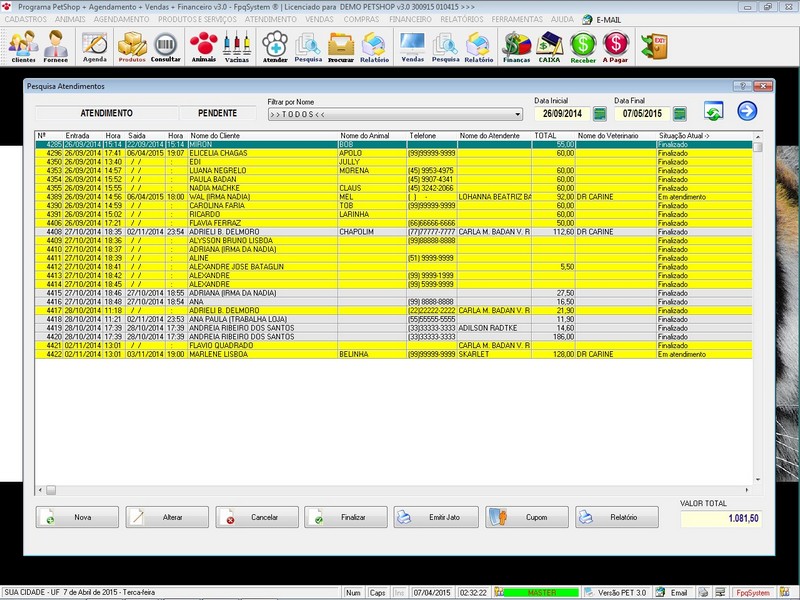Image resolution: width=800 pixels, height=600 pixels.
Task: Click the Relatório button at bottom
Action: coord(617,517)
